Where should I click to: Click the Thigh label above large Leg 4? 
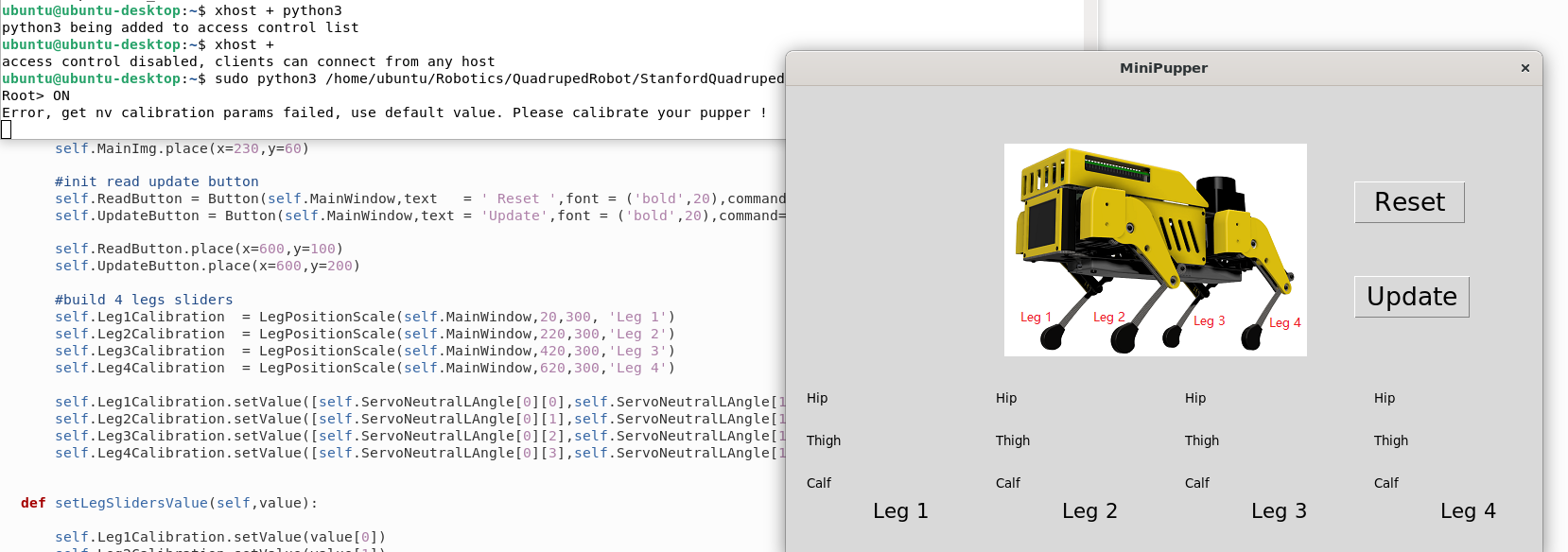click(x=1391, y=440)
